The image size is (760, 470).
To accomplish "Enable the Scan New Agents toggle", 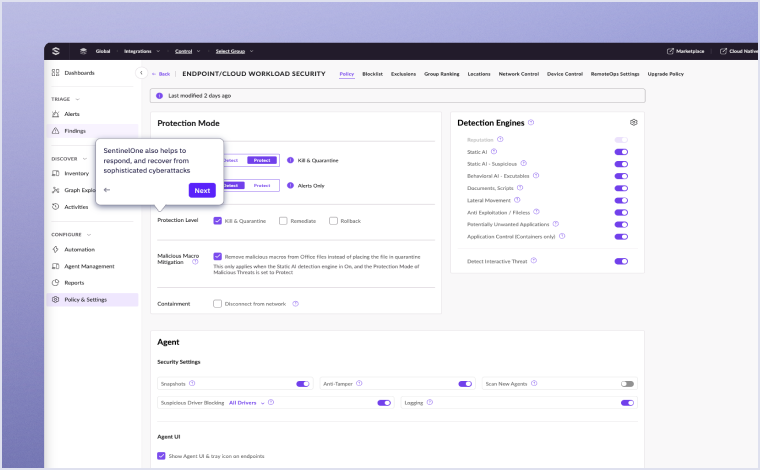I will pyautogui.click(x=627, y=383).
